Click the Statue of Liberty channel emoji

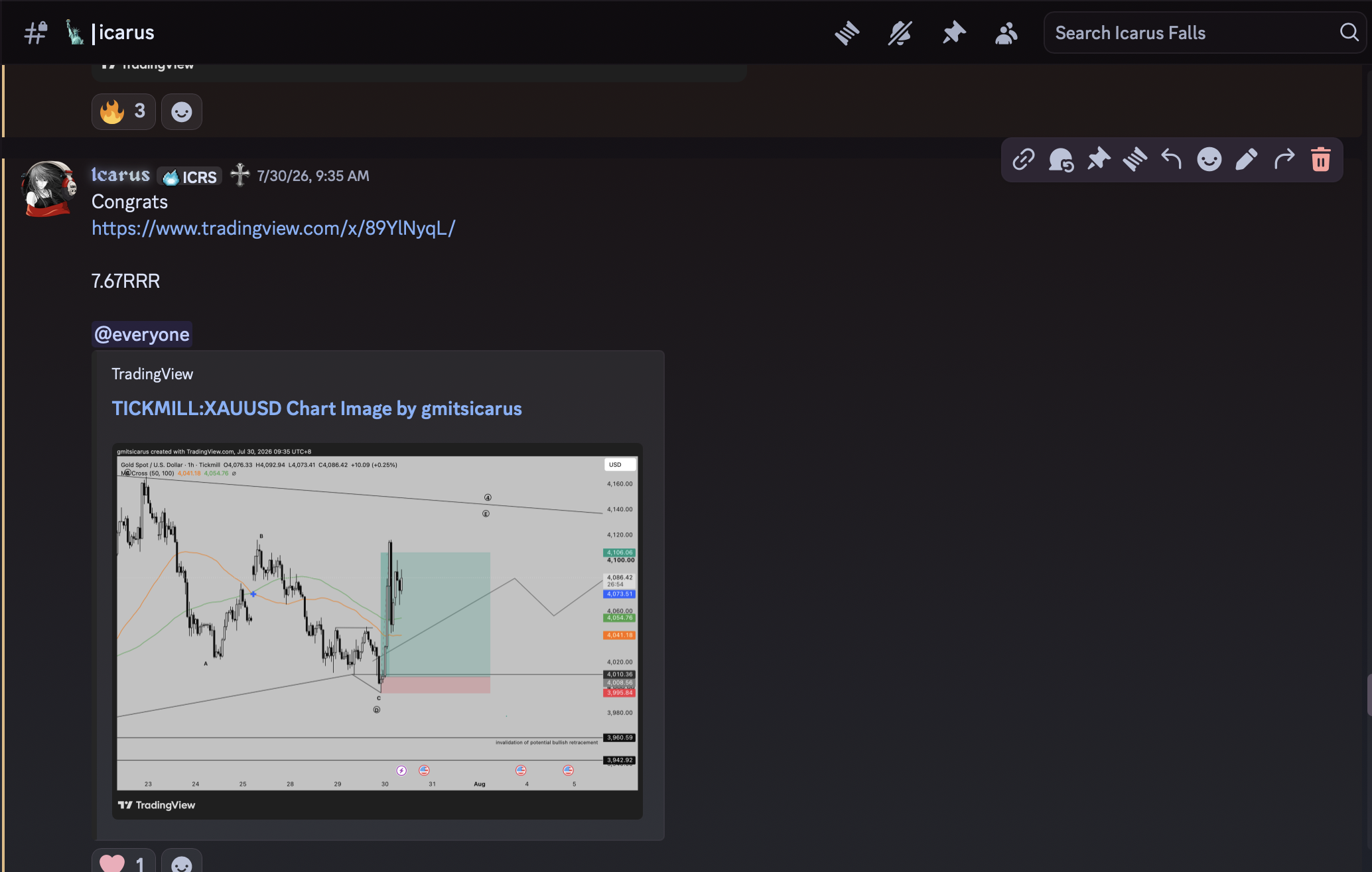pos(74,32)
